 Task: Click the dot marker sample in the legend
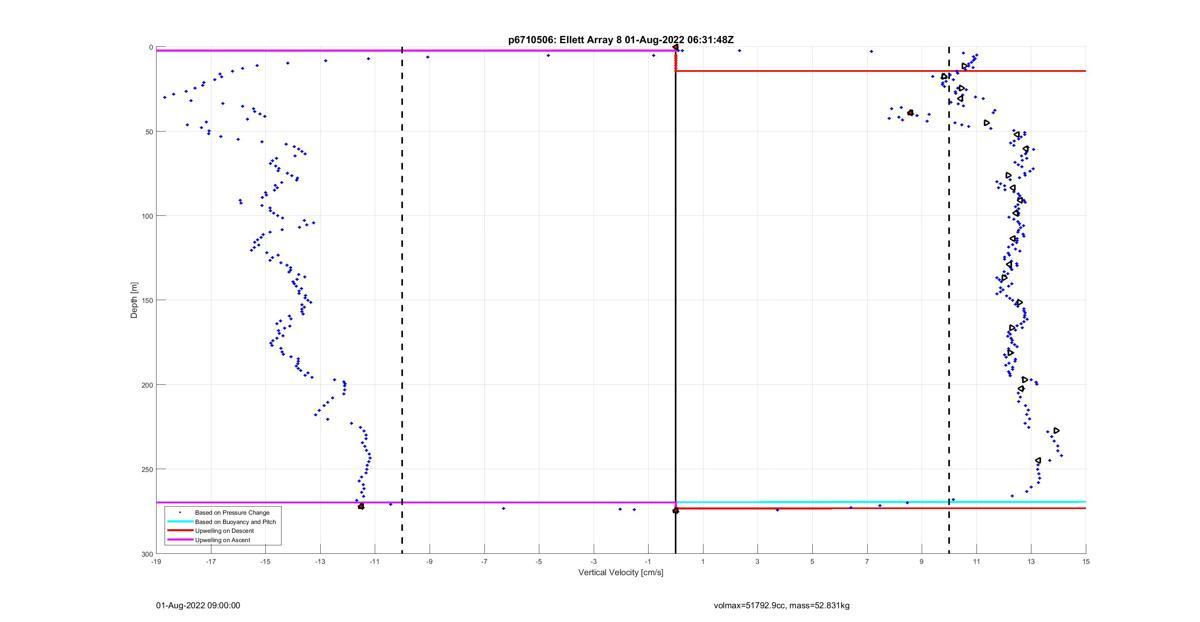coord(180,512)
